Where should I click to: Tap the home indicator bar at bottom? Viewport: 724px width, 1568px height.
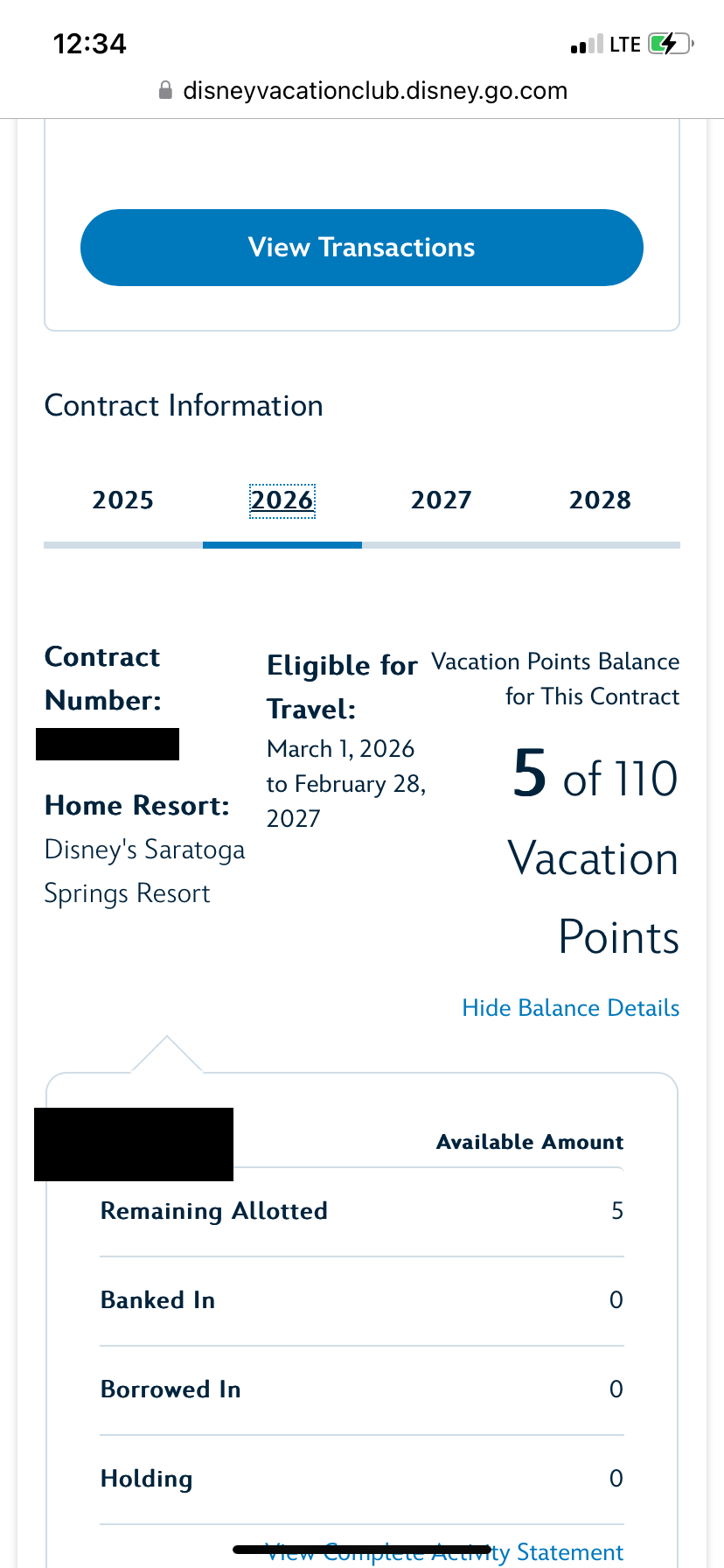click(x=362, y=1549)
